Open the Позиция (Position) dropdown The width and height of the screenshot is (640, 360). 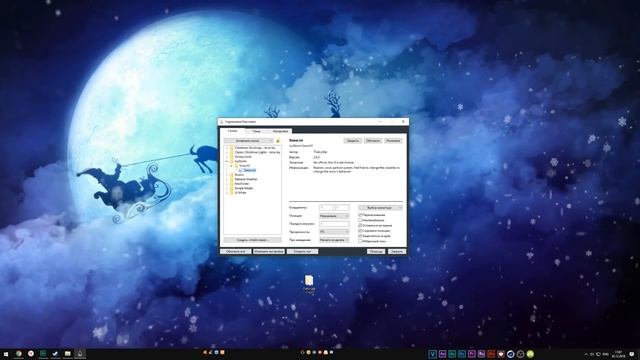point(334,216)
